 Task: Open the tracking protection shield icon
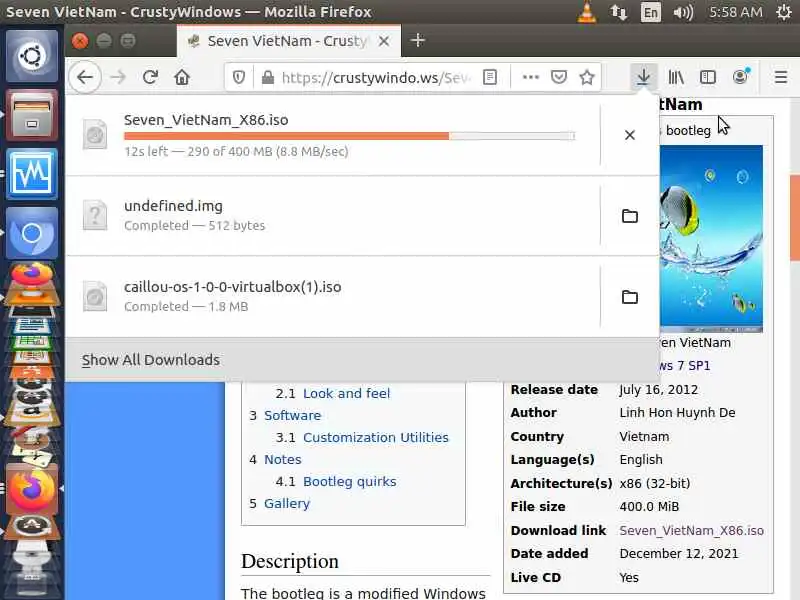pos(239,78)
